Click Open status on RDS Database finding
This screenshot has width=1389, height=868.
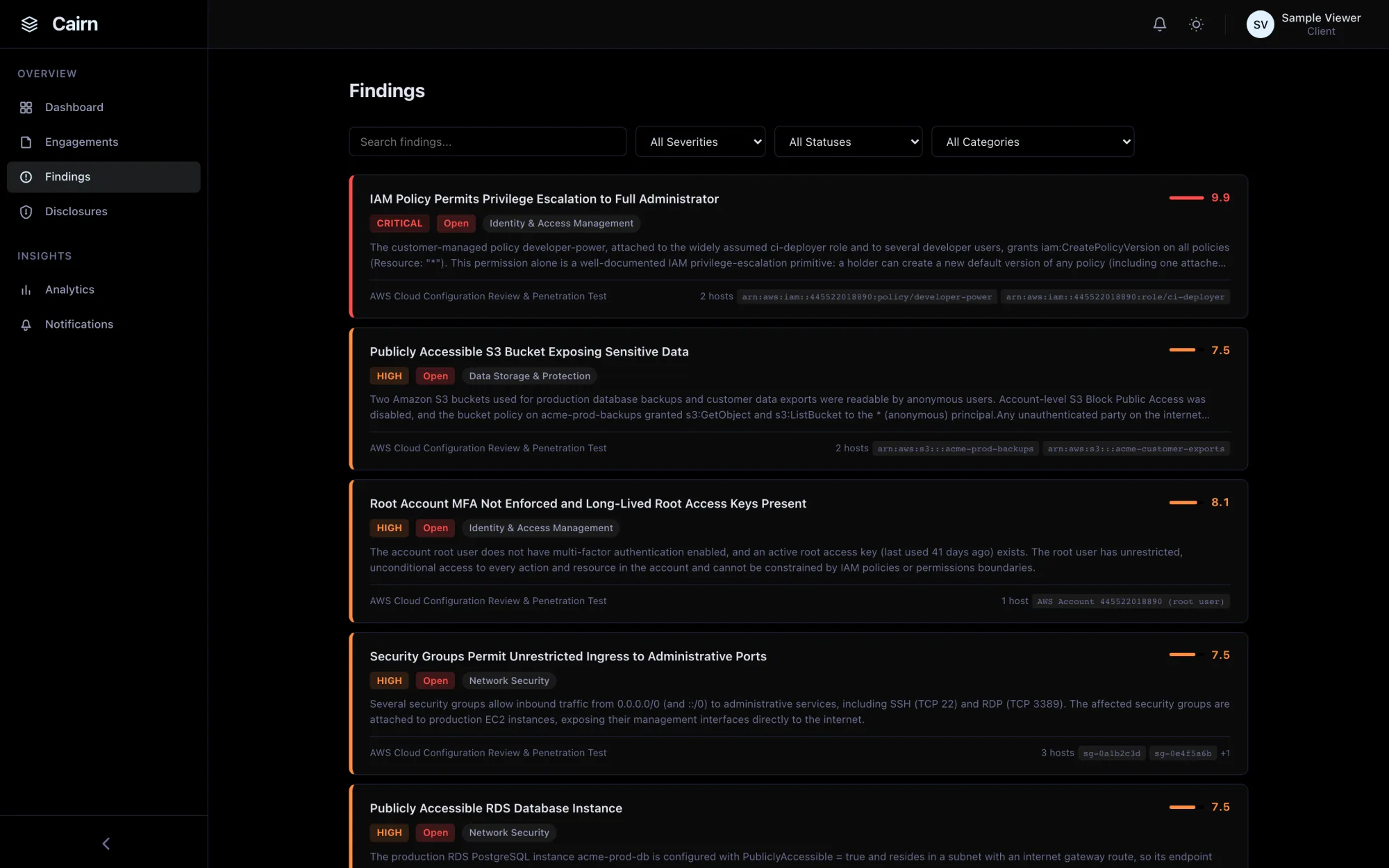click(435, 833)
